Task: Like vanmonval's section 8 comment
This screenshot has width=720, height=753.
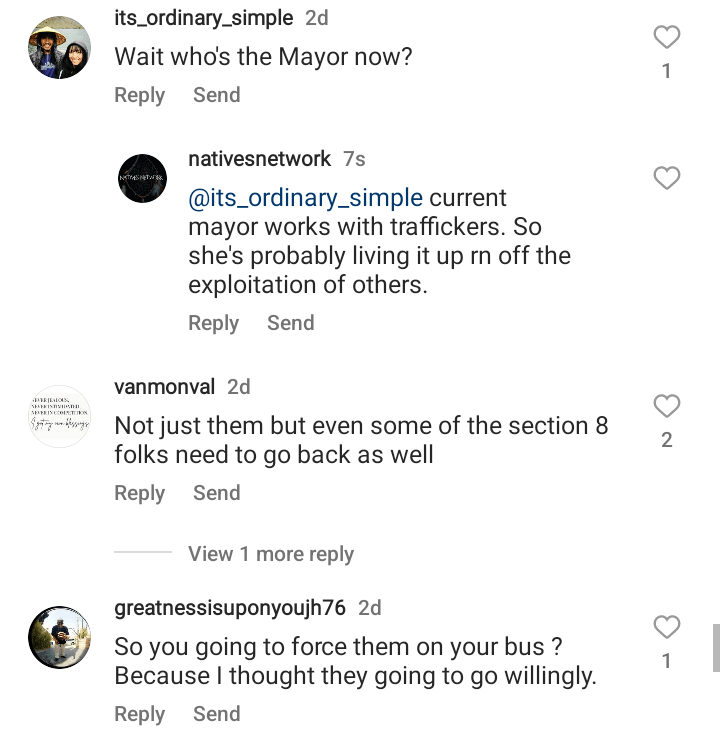Action: [666, 406]
